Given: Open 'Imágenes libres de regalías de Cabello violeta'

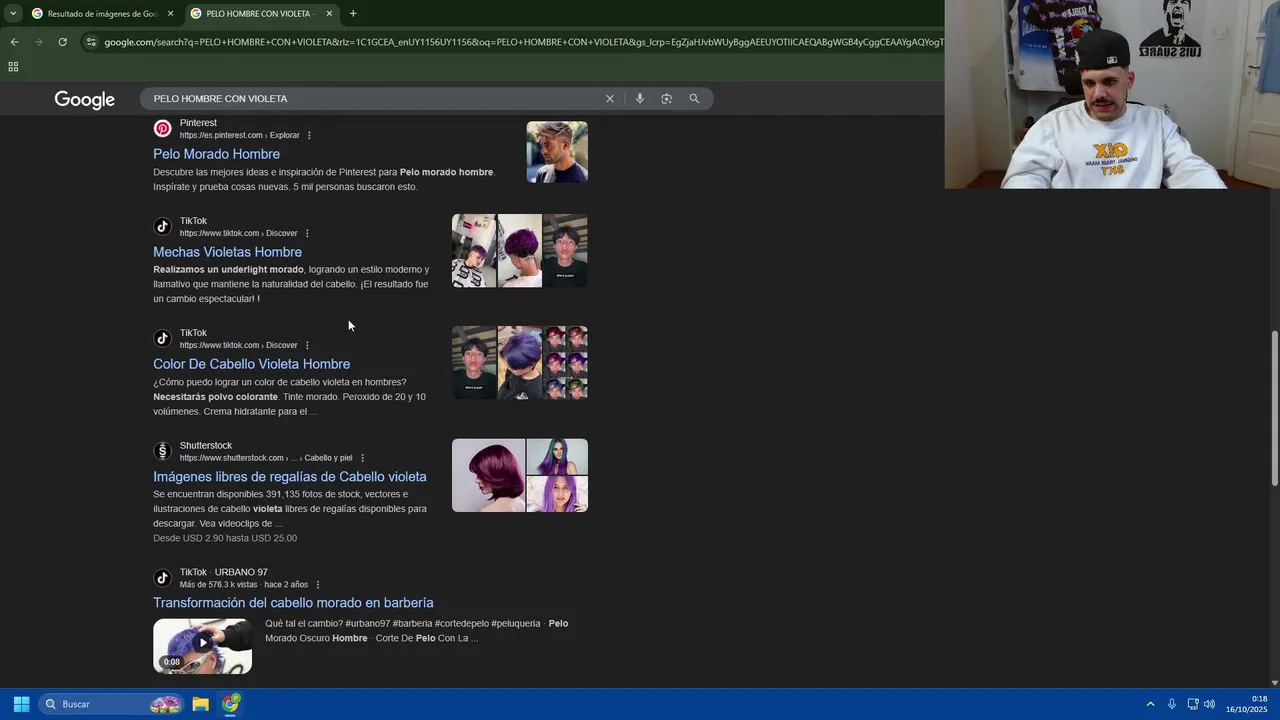Looking at the screenshot, I should click(290, 477).
